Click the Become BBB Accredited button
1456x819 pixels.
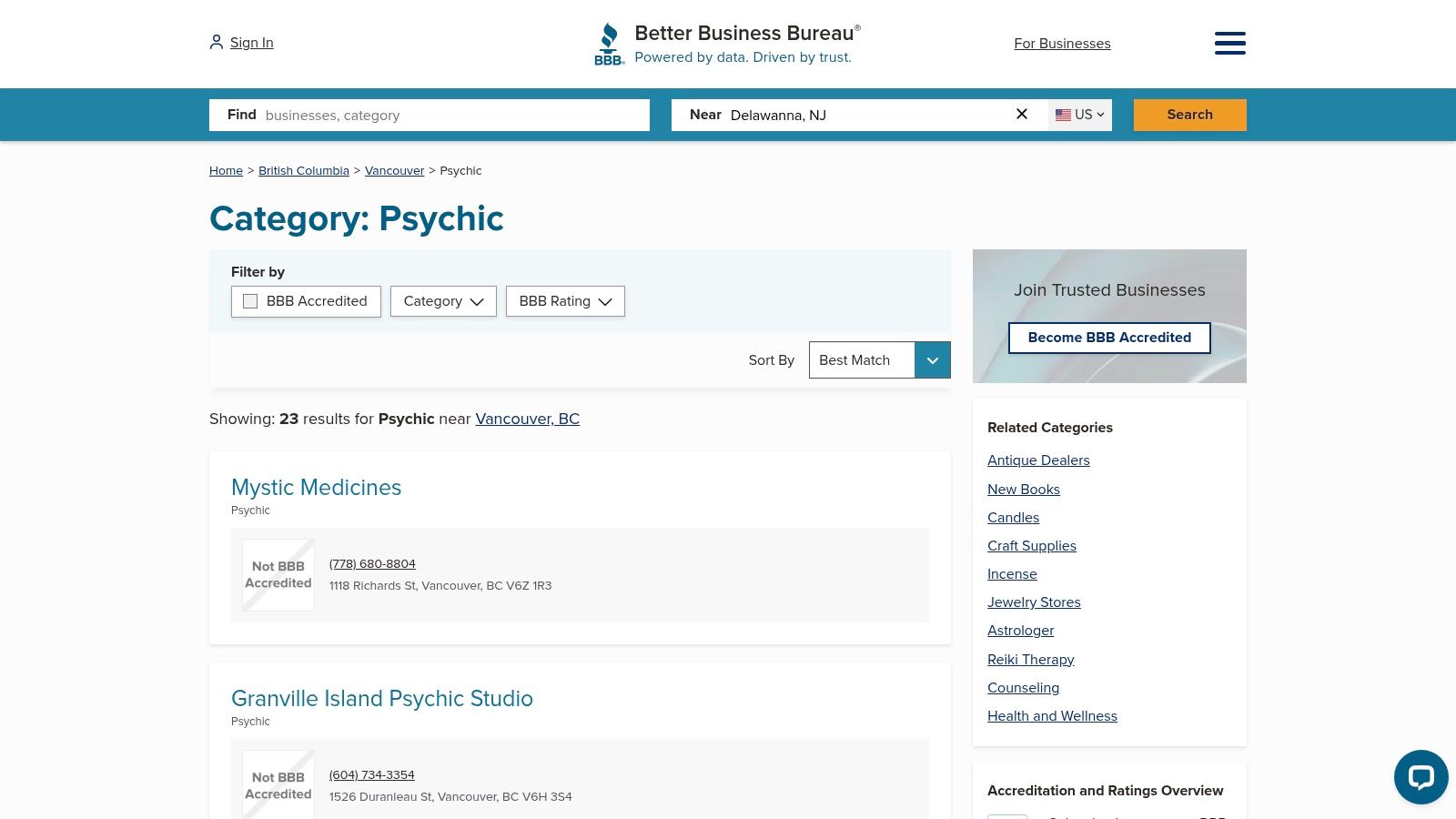point(1109,338)
